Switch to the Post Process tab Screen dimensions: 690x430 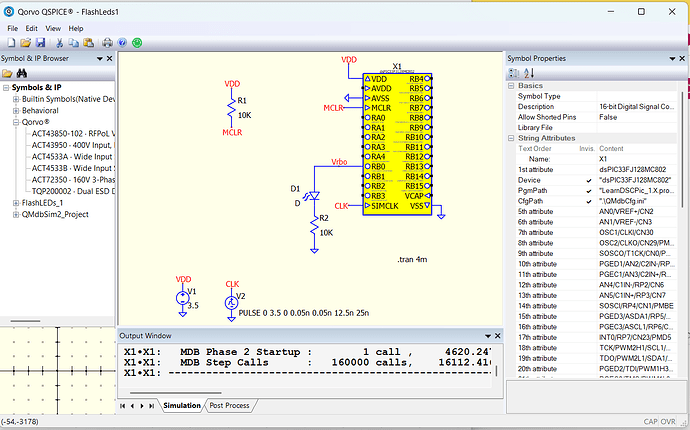tap(229, 405)
